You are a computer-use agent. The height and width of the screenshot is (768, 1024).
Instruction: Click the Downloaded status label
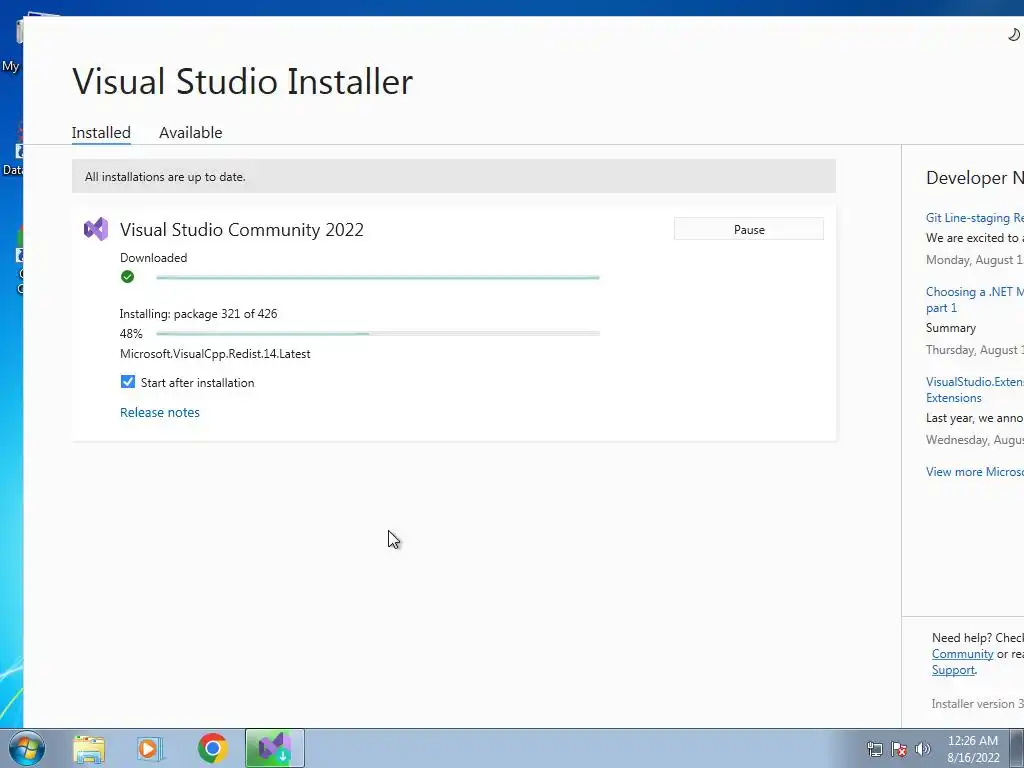[153, 258]
